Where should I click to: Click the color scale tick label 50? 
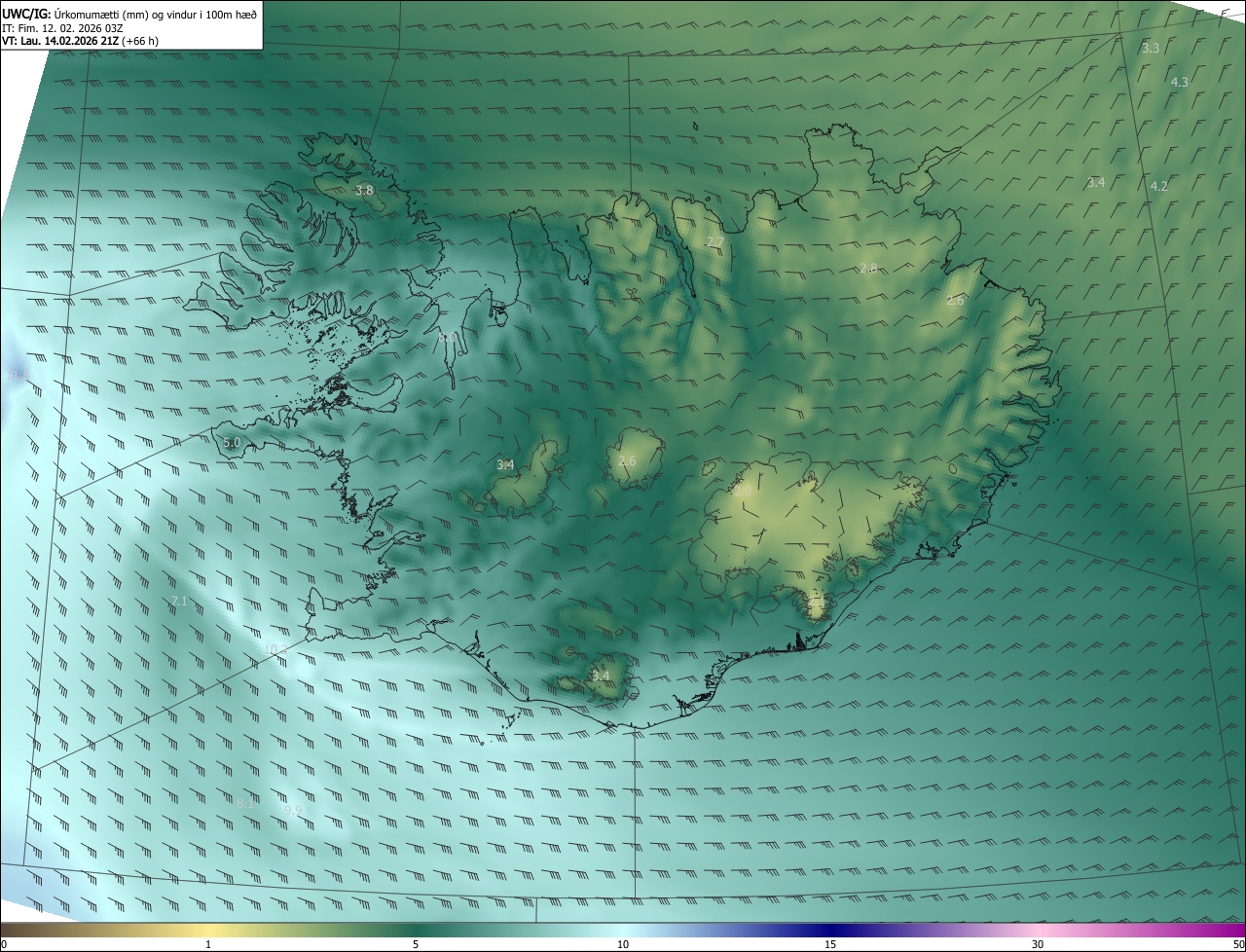click(1238, 944)
